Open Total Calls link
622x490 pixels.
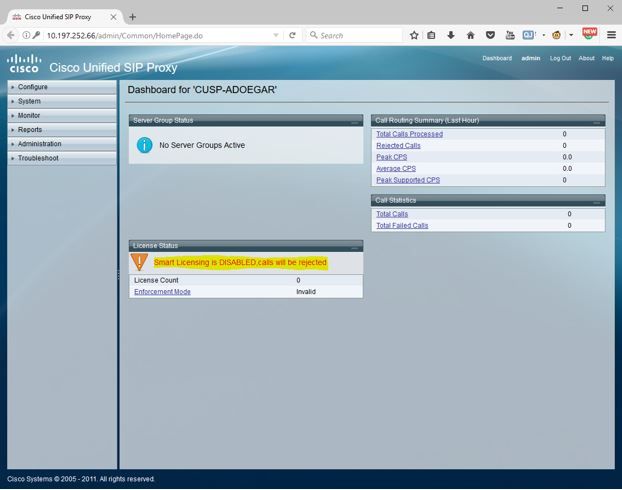pyautogui.click(x=392, y=214)
